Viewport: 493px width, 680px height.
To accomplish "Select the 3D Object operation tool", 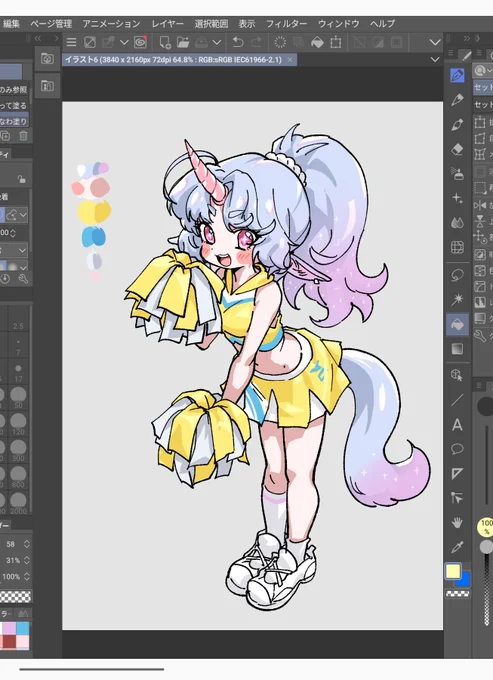I will click(457, 375).
